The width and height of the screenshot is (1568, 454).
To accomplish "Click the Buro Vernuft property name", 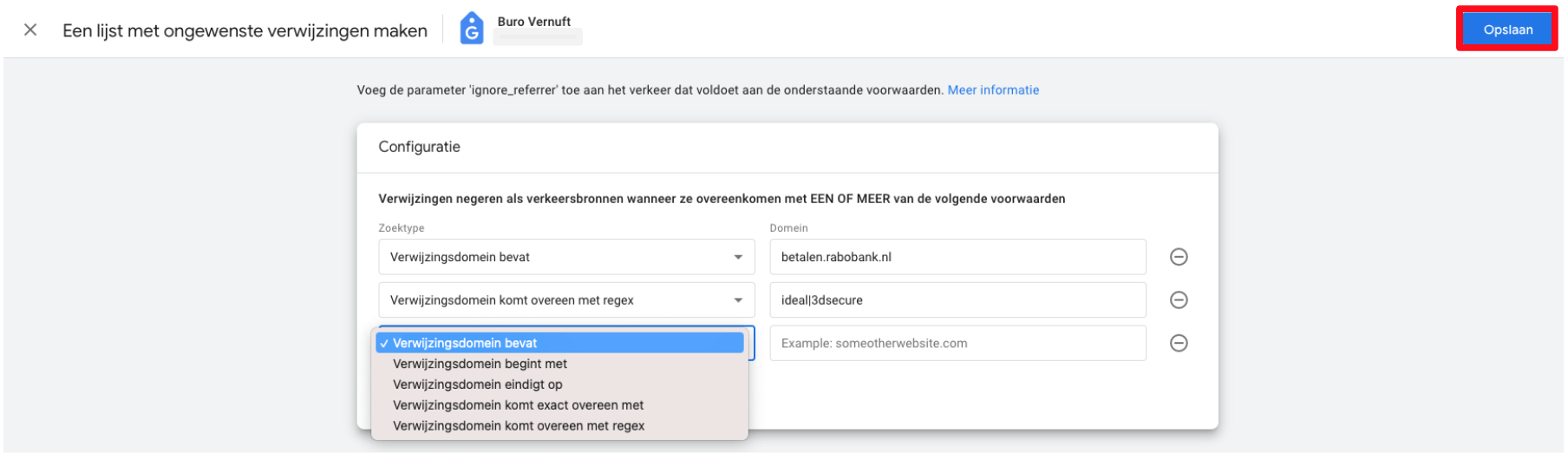I will click(x=533, y=22).
